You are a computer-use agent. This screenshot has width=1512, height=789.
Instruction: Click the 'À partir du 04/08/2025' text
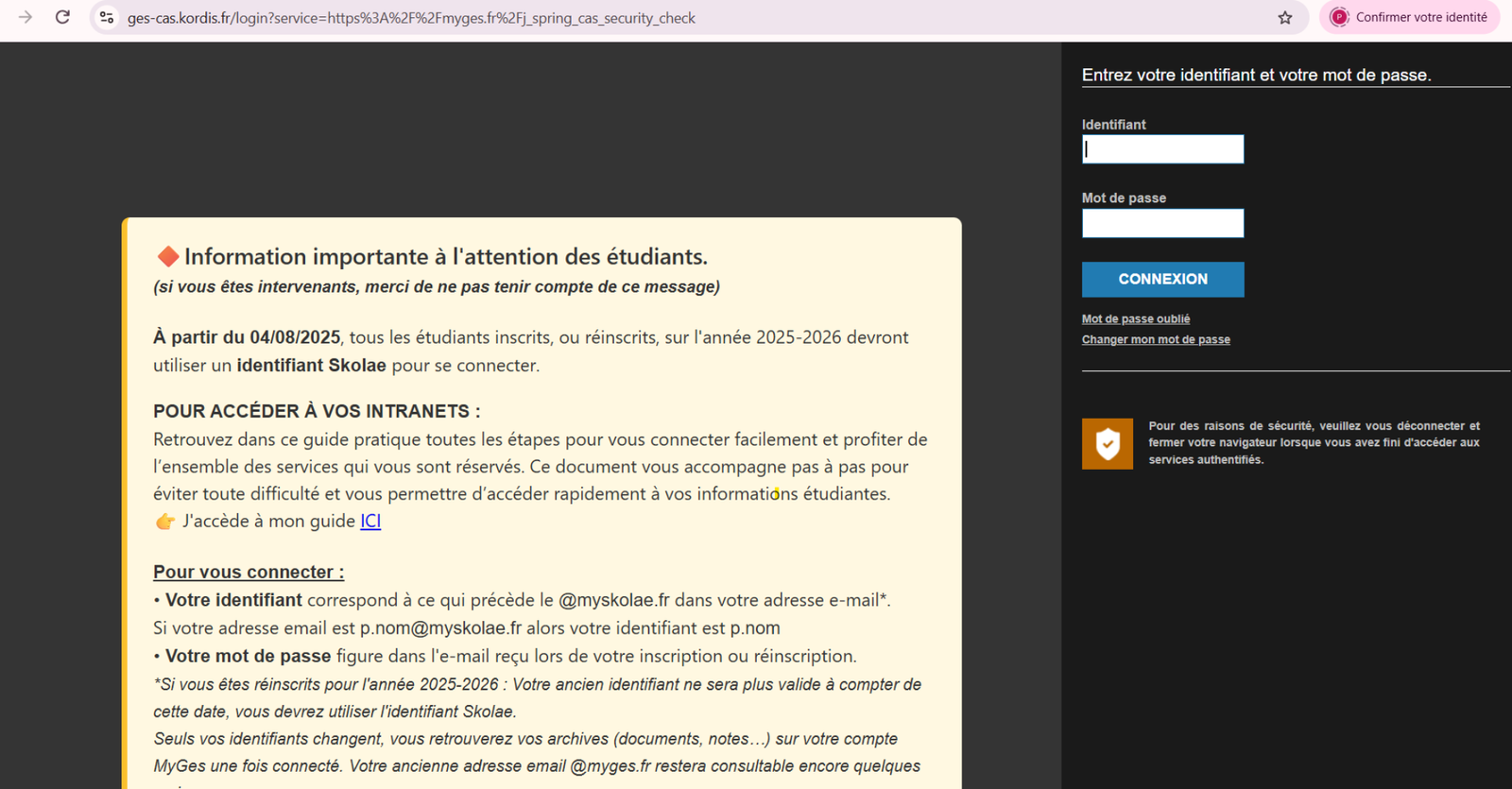pyautogui.click(x=247, y=337)
